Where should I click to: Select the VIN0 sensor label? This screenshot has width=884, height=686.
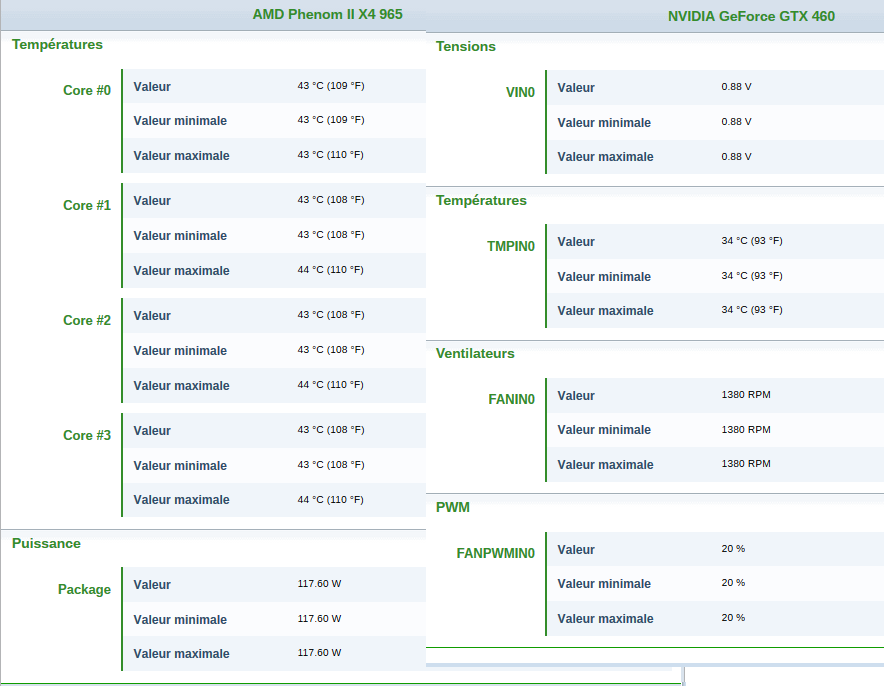(x=520, y=92)
